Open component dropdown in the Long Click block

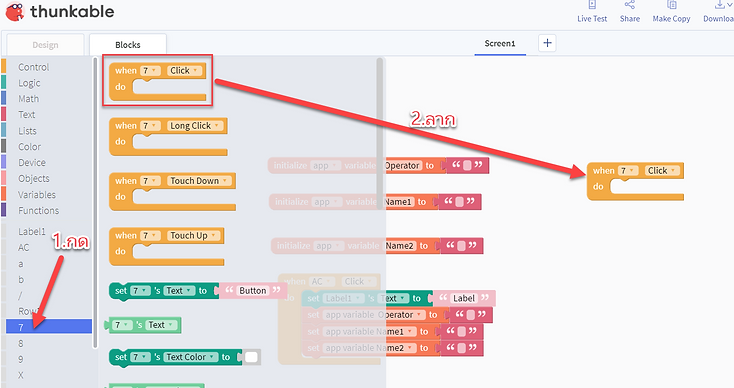pos(150,125)
